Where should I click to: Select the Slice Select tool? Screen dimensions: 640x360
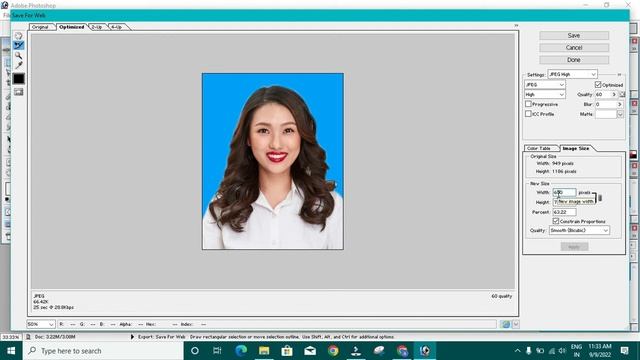tap(18, 45)
